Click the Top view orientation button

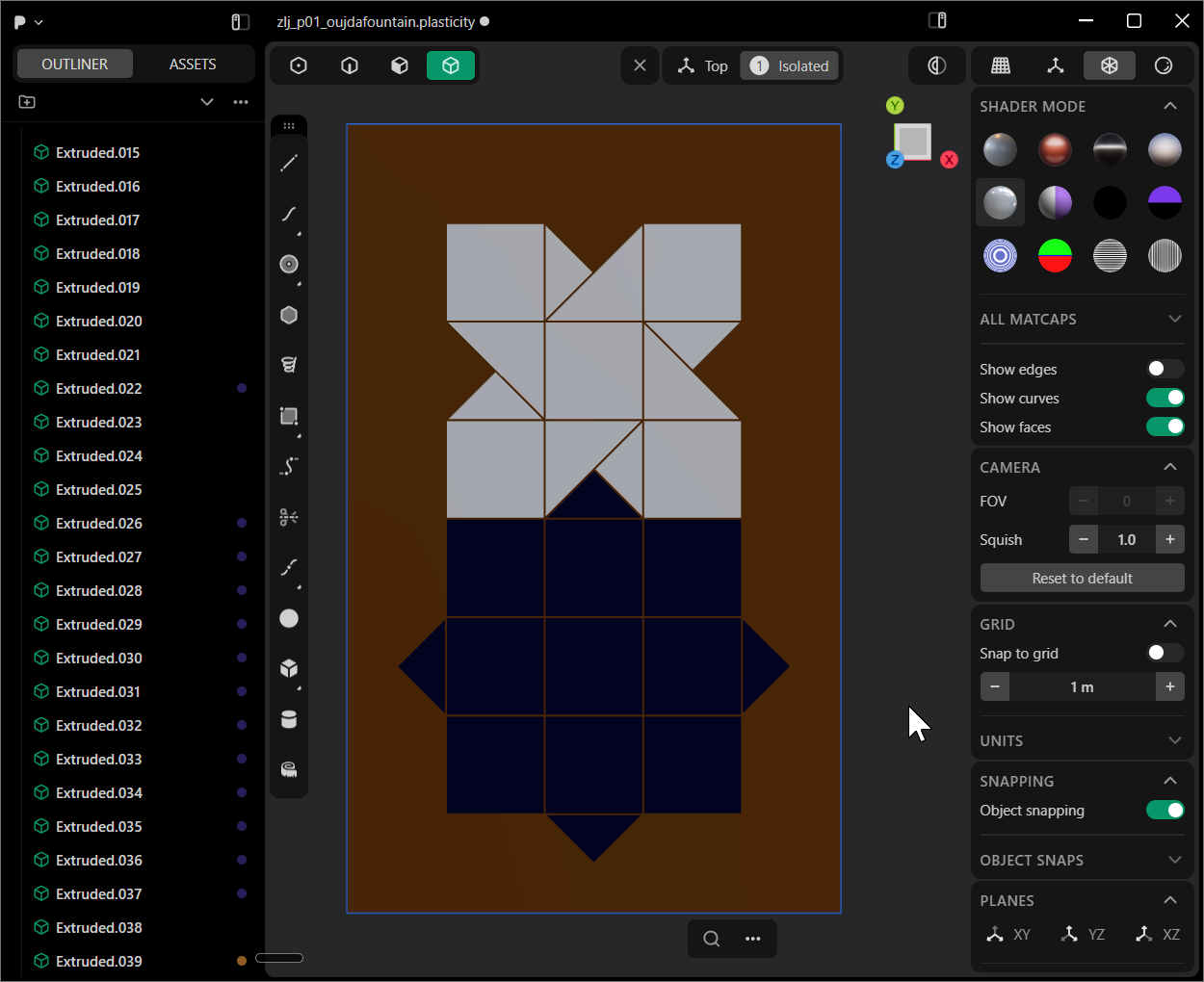tap(703, 65)
